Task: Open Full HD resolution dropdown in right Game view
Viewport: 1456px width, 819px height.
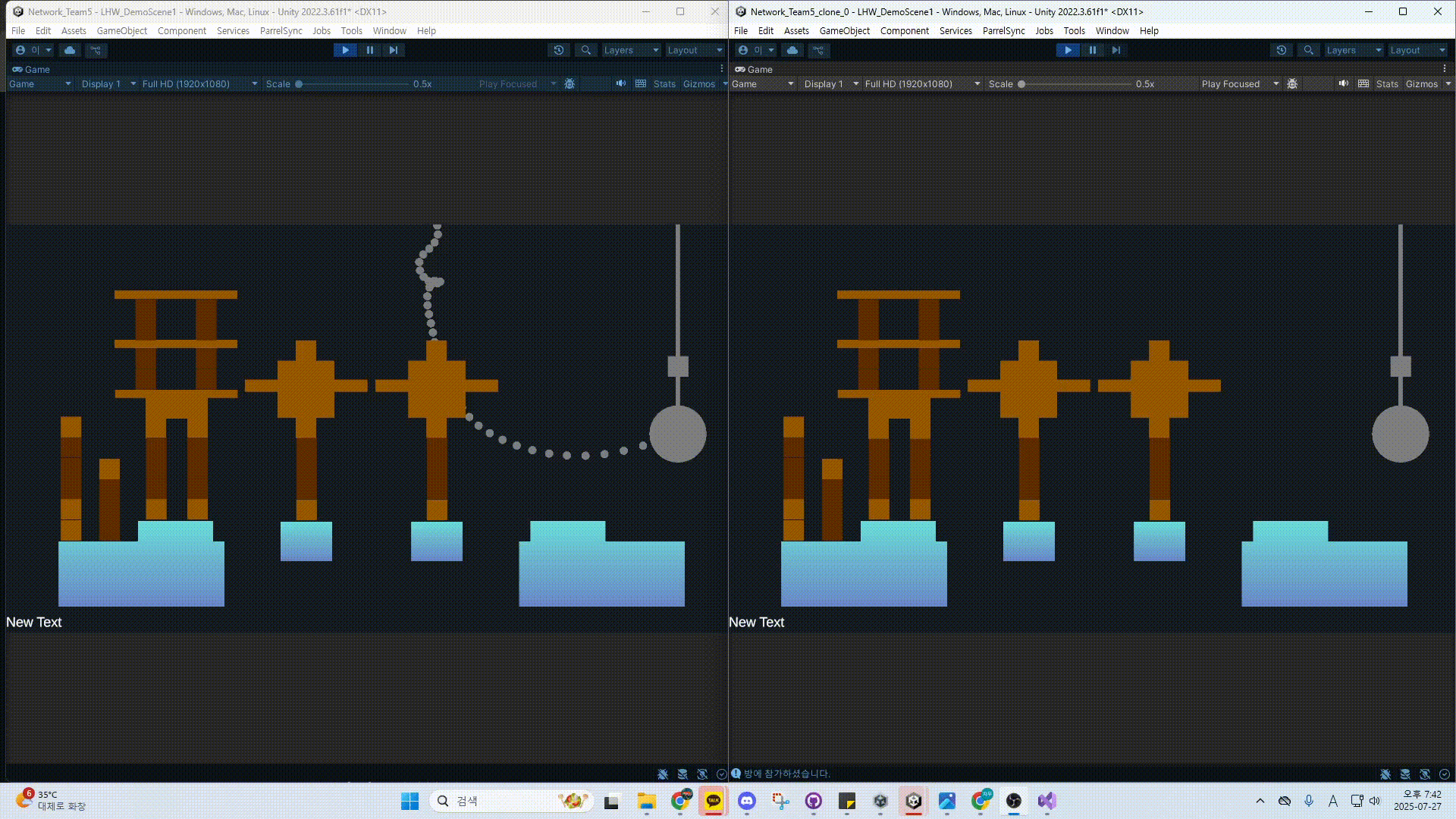Action: [921, 84]
